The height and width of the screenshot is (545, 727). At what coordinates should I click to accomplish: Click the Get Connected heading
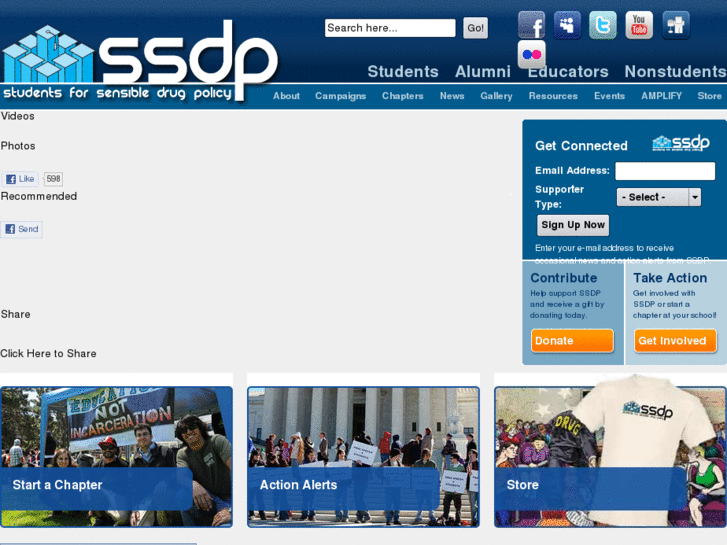click(581, 146)
